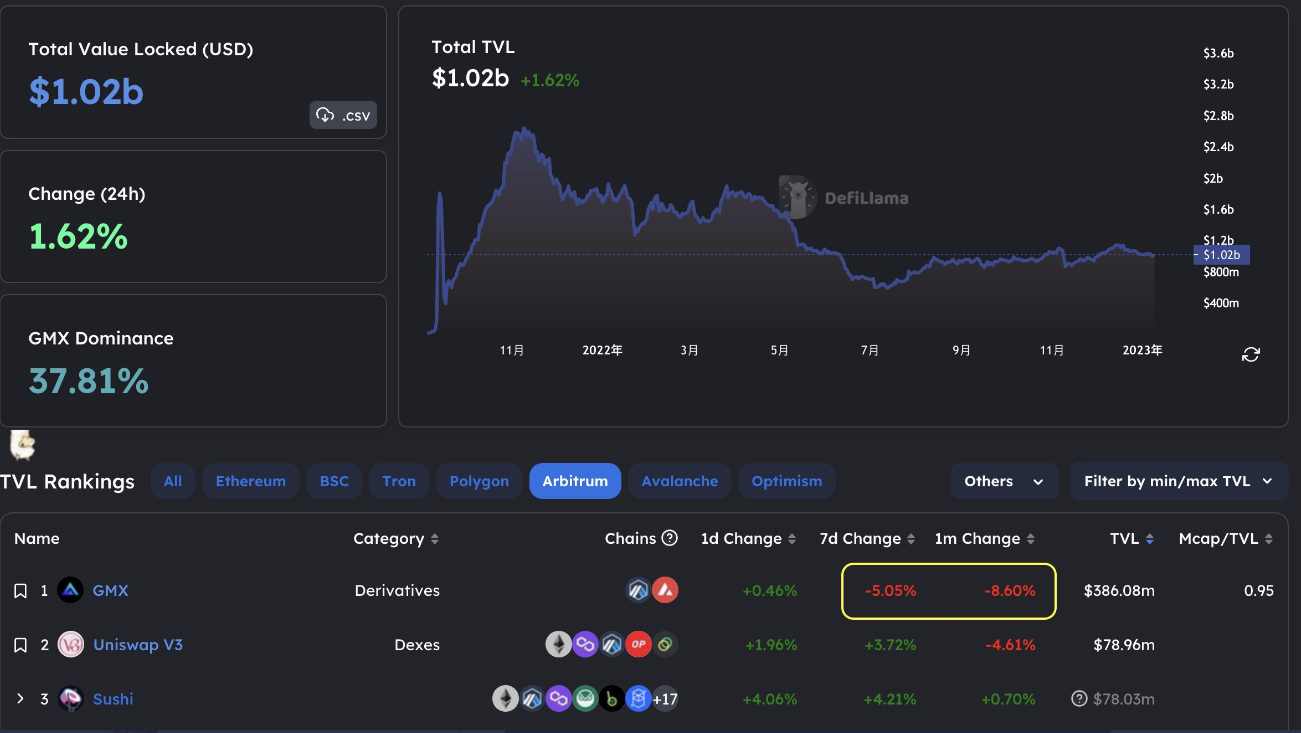Click Arbitrum chain icon in Sushi row
The image size is (1301, 733).
532,698
